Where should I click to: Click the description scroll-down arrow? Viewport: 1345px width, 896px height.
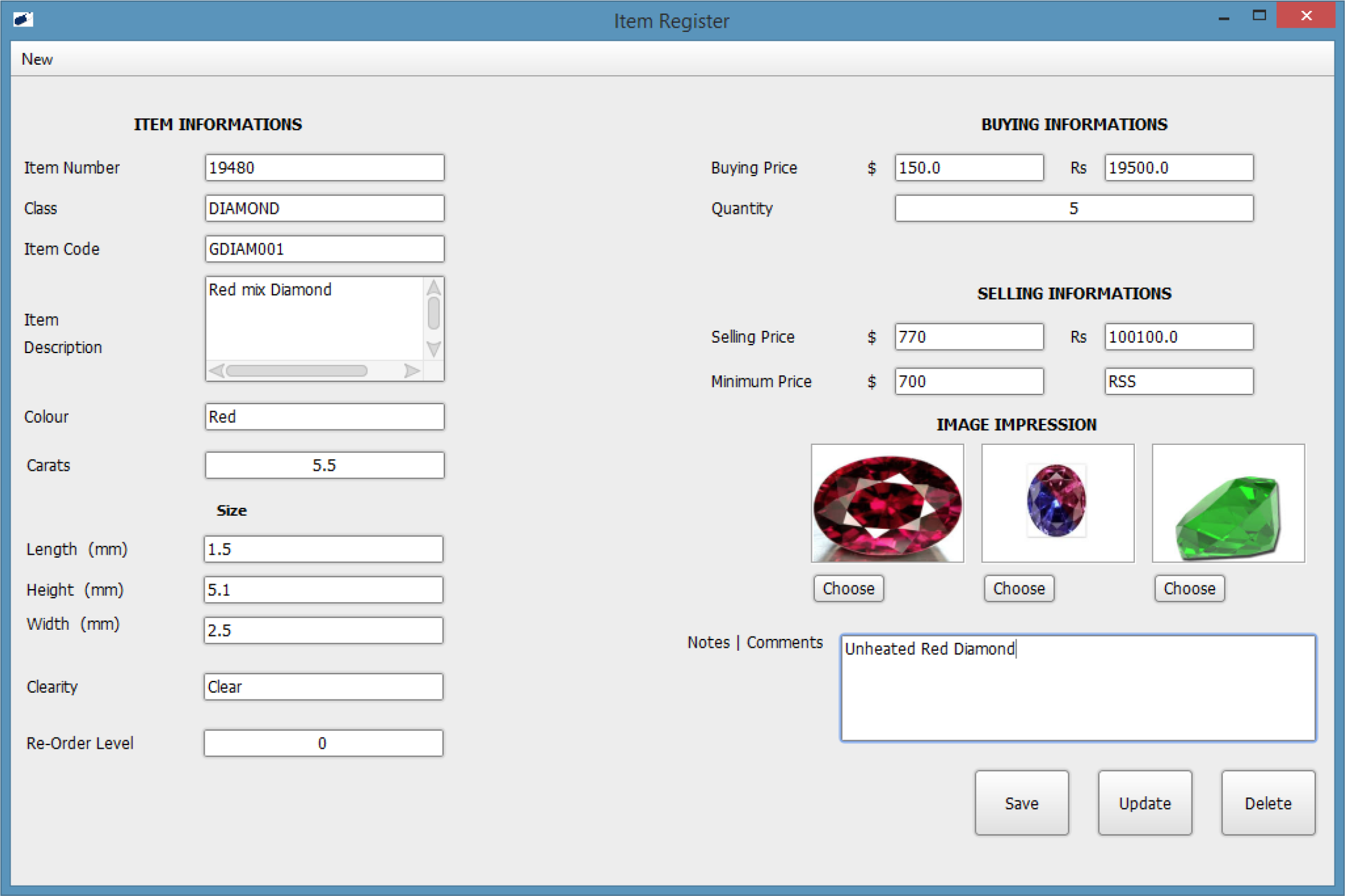click(x=433, y=349)
